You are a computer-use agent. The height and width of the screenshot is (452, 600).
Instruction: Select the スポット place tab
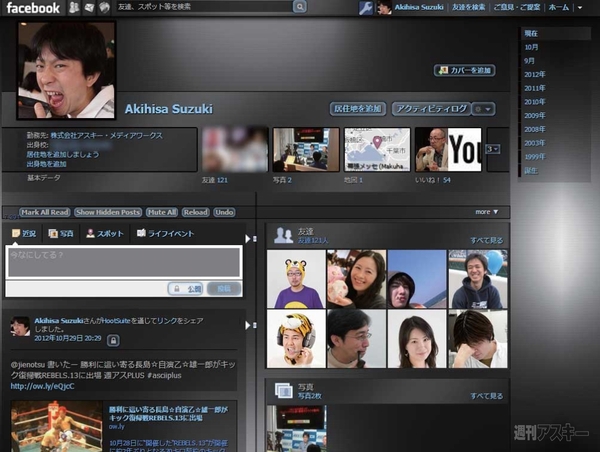tap(105, 233)
